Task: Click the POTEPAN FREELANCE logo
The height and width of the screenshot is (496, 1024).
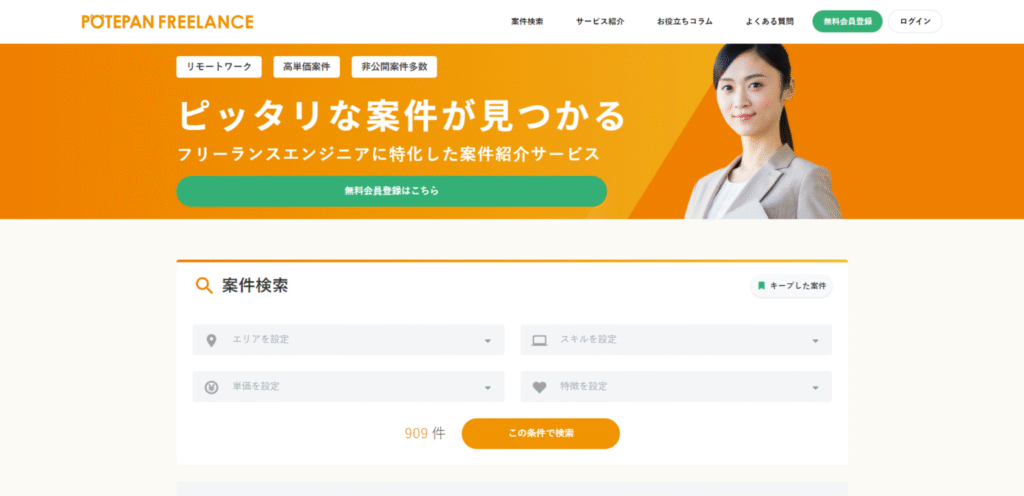Action: pos(167,22)
